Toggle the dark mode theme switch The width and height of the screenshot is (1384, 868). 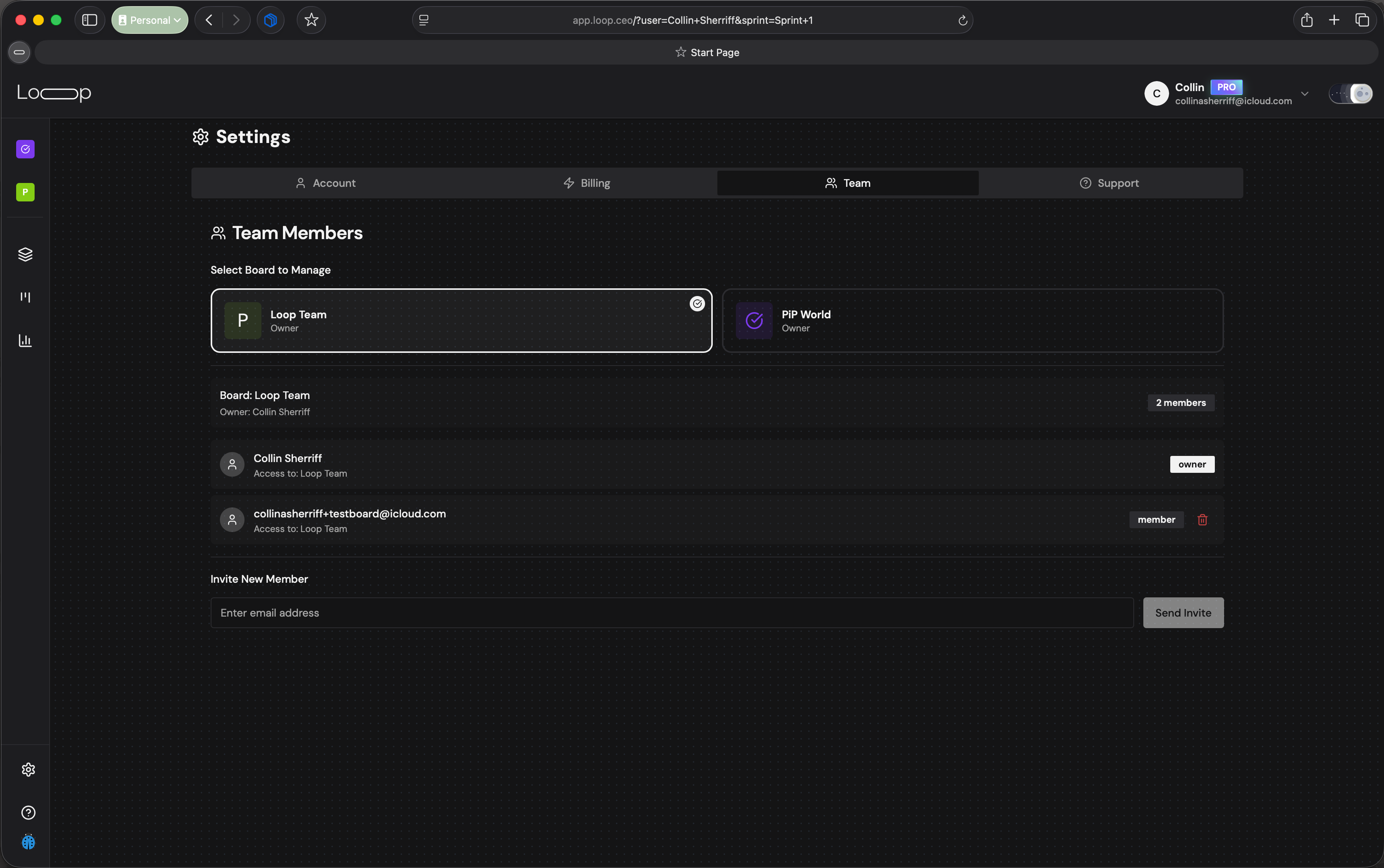click(x=1350, y=93)
